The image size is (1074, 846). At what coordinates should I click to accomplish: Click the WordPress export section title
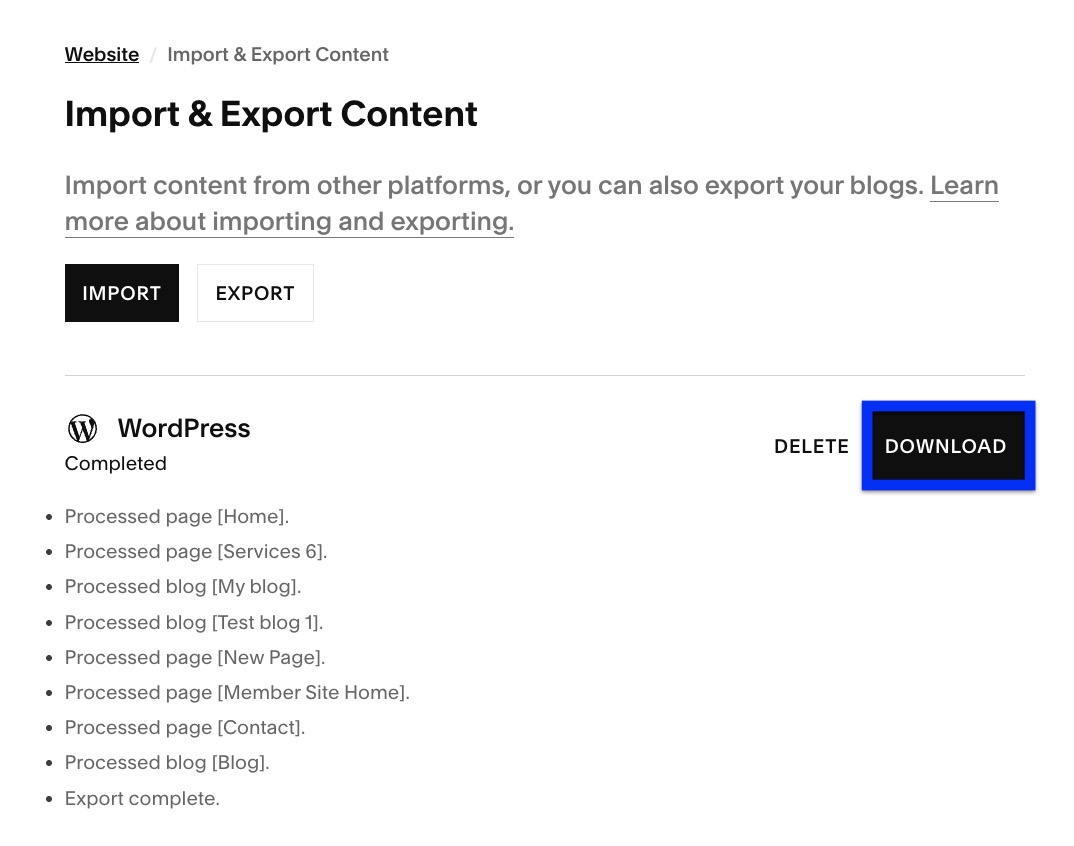184,428
